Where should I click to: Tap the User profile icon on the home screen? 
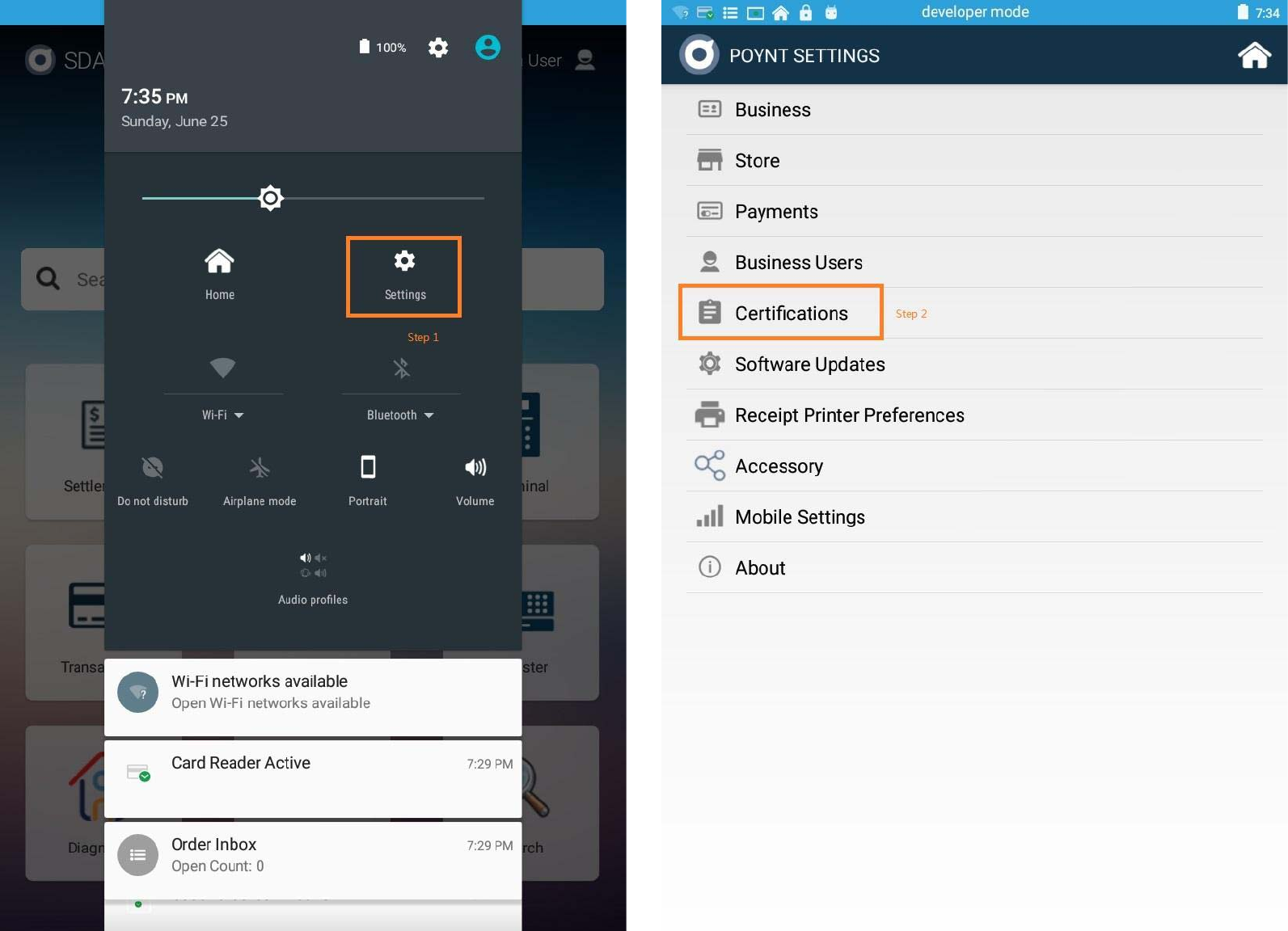585,60
